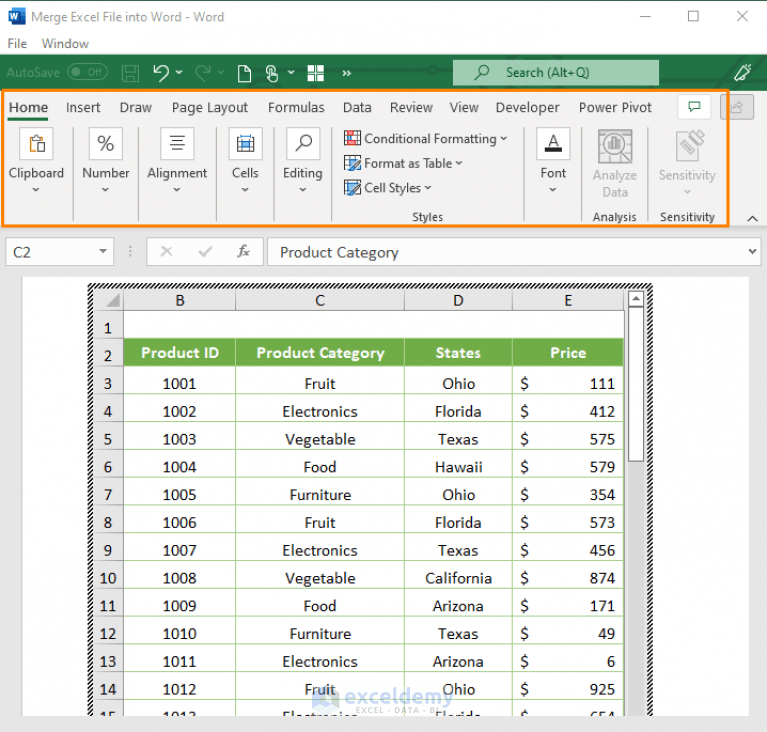Open the Touch/Mouse mode dropdown arrow
The height and width of the screenshot is (732, 767).
(x=291, y=72)
